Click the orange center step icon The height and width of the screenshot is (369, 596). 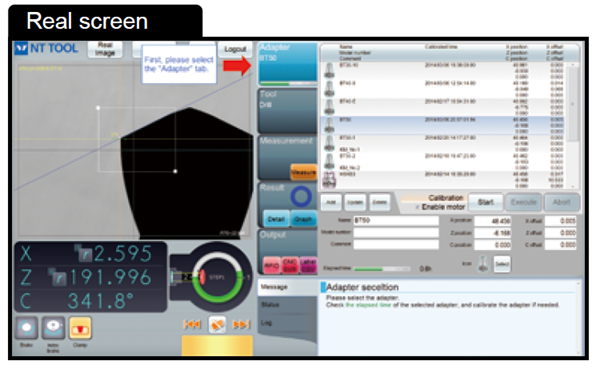(217, 325)
